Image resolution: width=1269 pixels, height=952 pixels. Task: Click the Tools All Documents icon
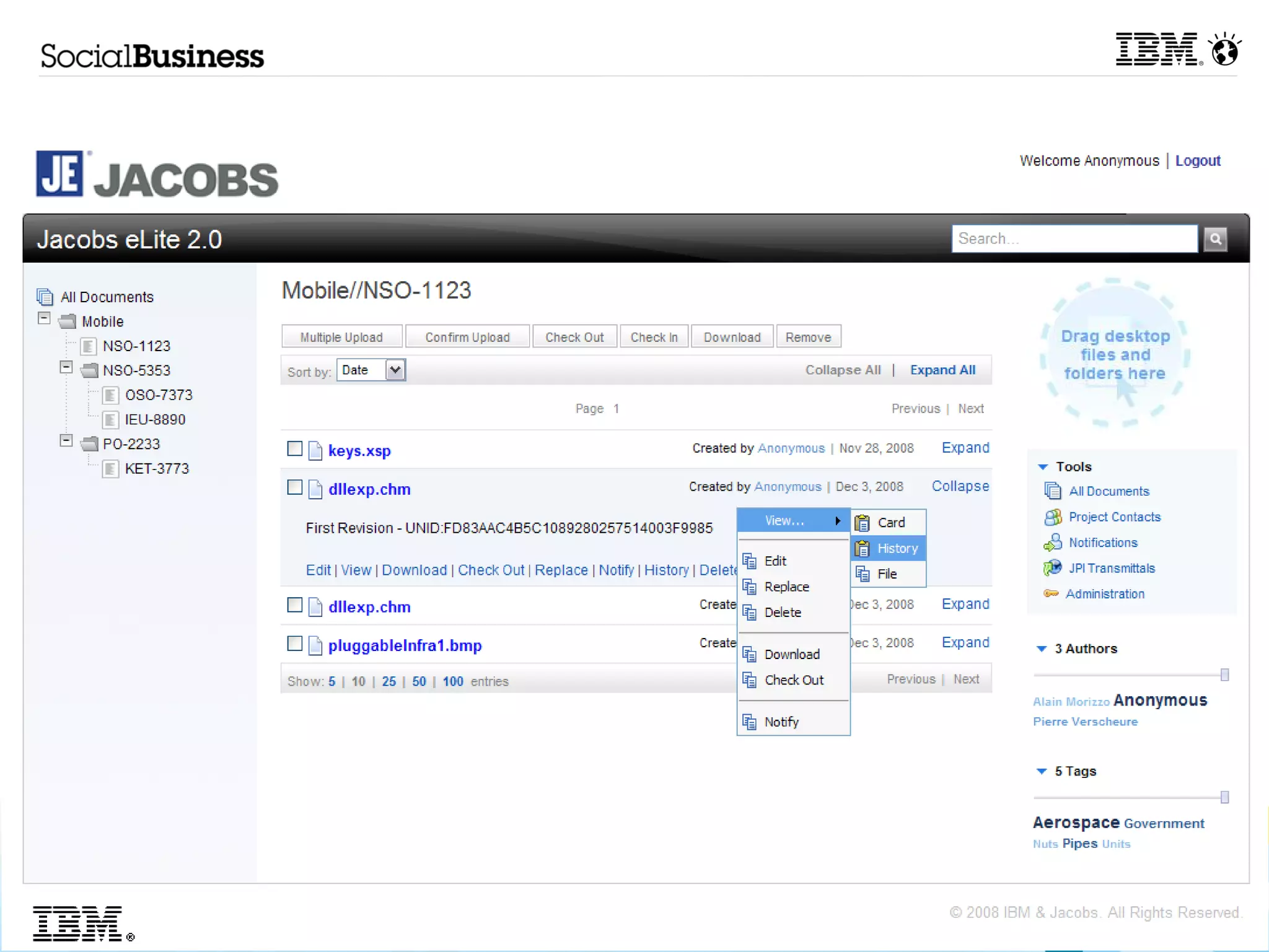[x=1053, y=491]
